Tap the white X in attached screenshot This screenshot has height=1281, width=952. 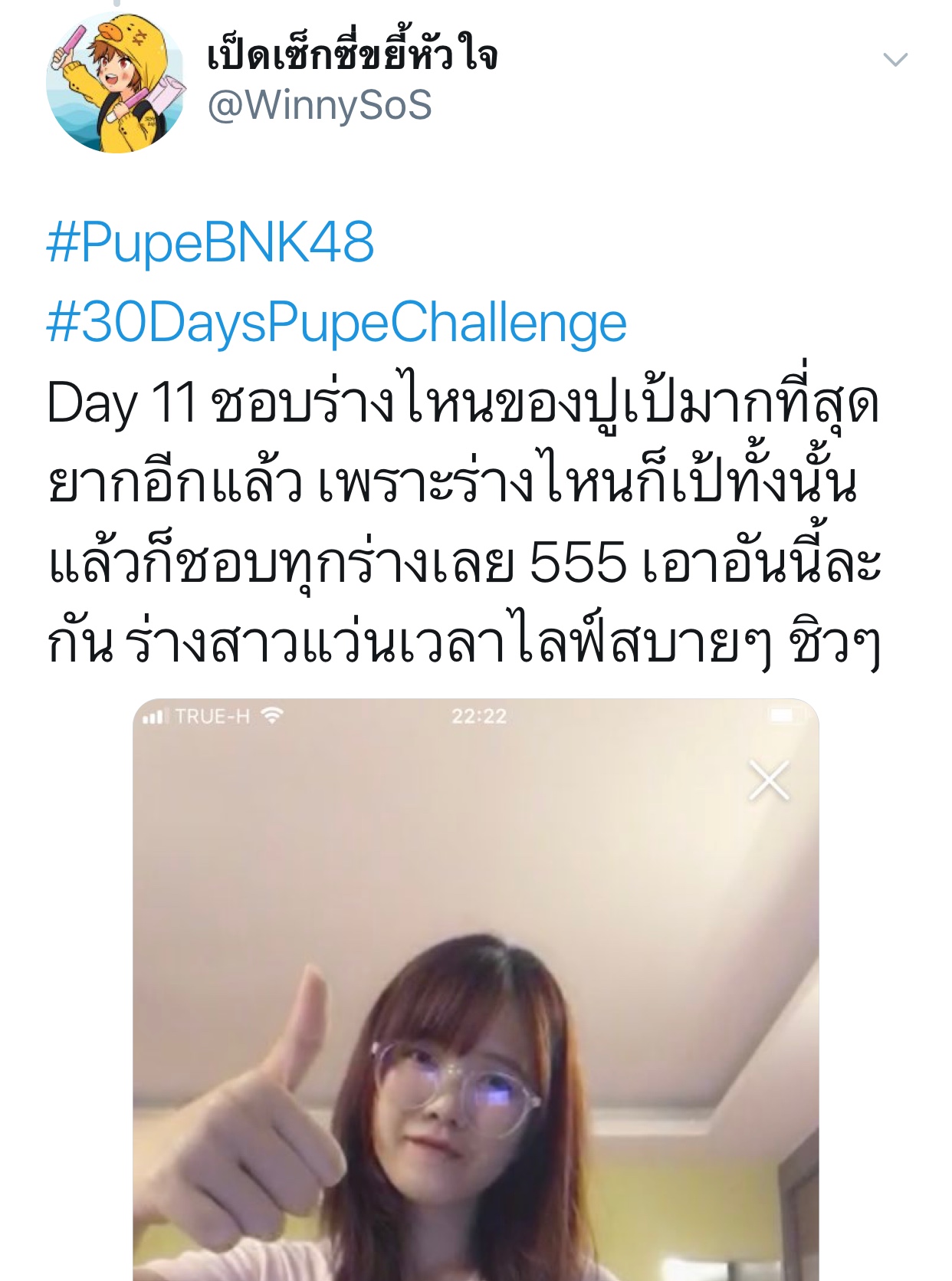(769, 781)
